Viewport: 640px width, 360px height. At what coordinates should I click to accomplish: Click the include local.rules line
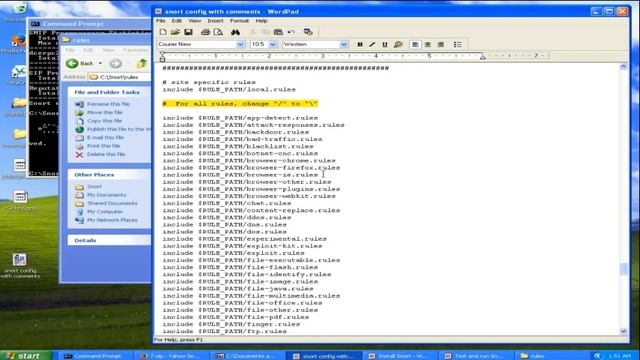[x=229, y=89]
